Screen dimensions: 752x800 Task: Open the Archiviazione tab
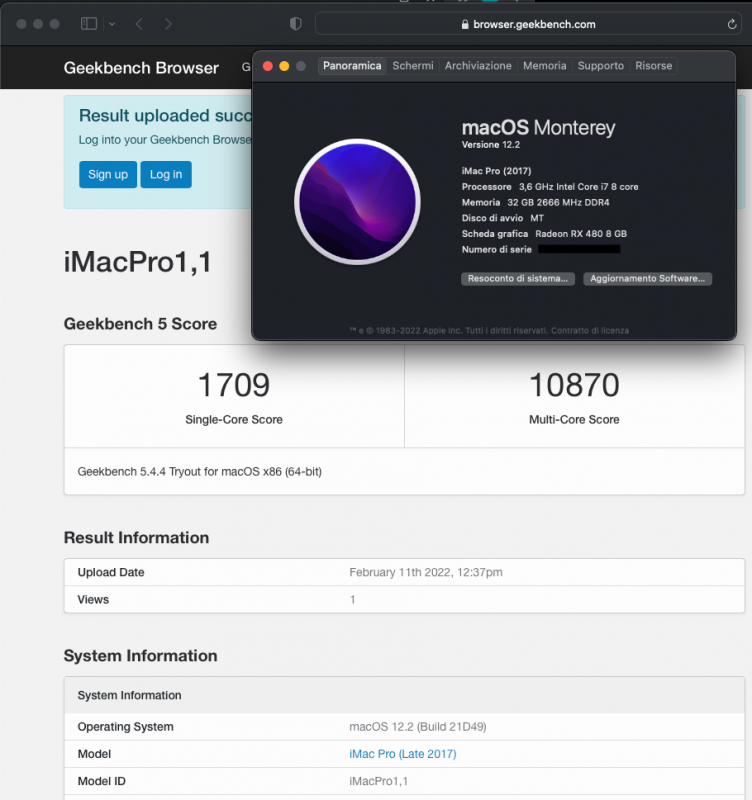(x=478, y=66)
